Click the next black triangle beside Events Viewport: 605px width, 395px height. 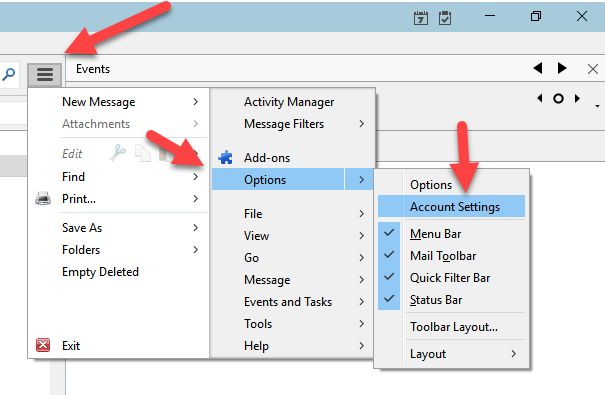[562, 68]
